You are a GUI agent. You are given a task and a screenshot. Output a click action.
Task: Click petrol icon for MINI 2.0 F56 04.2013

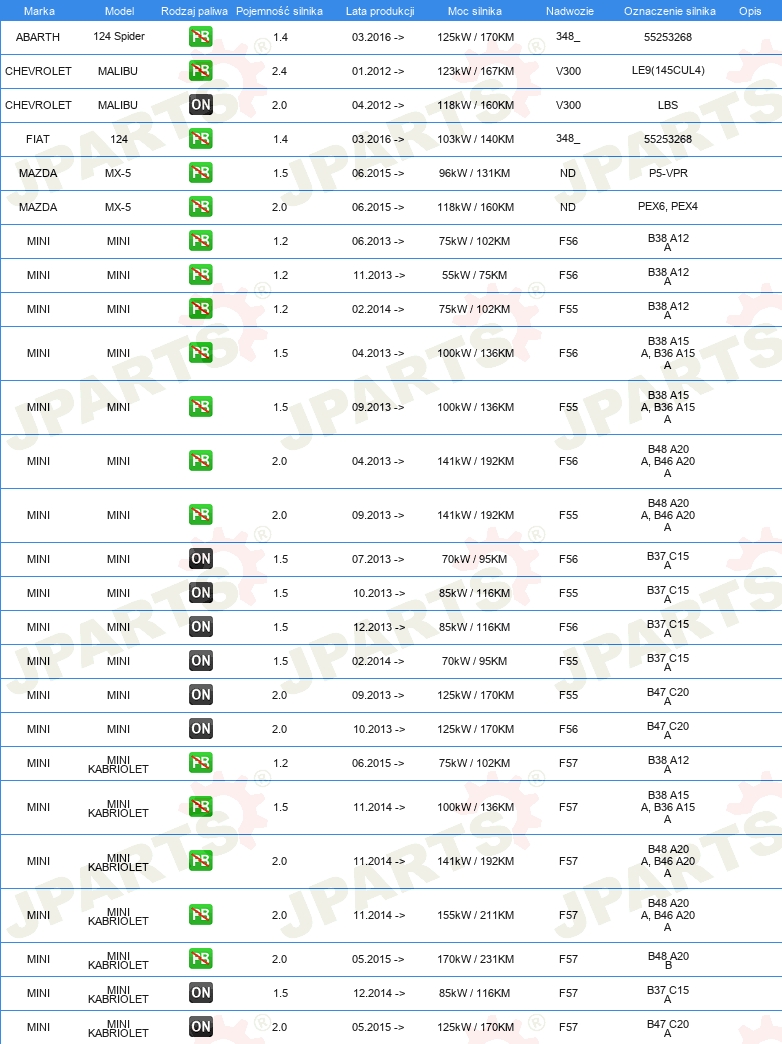click(200, 460)
